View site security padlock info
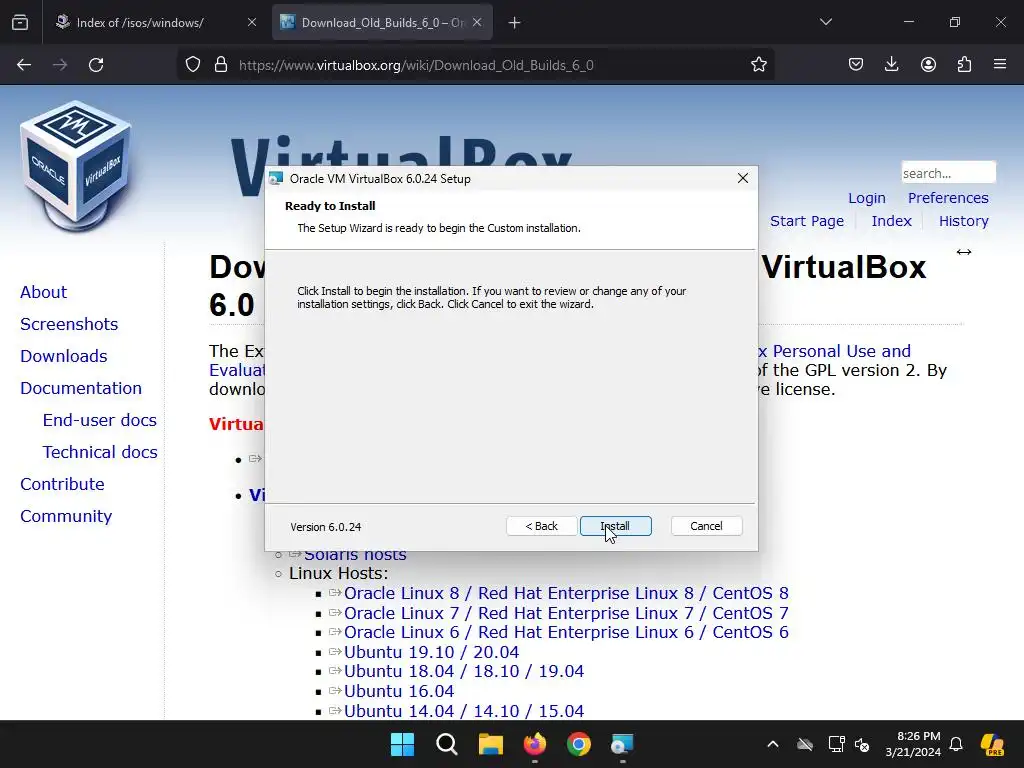Viewport: 1024px width, 768px height. pyautogui.click(x=221, y=65)
